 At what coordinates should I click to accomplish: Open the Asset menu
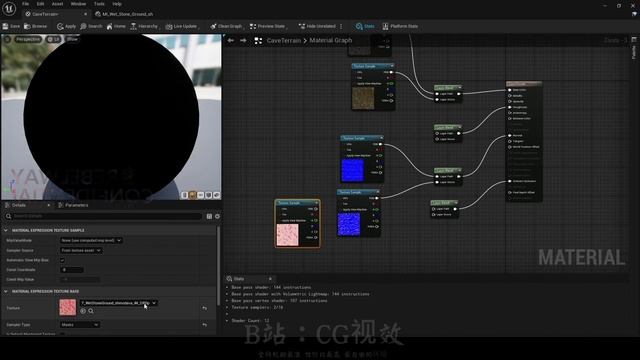[x=57, y=4]
